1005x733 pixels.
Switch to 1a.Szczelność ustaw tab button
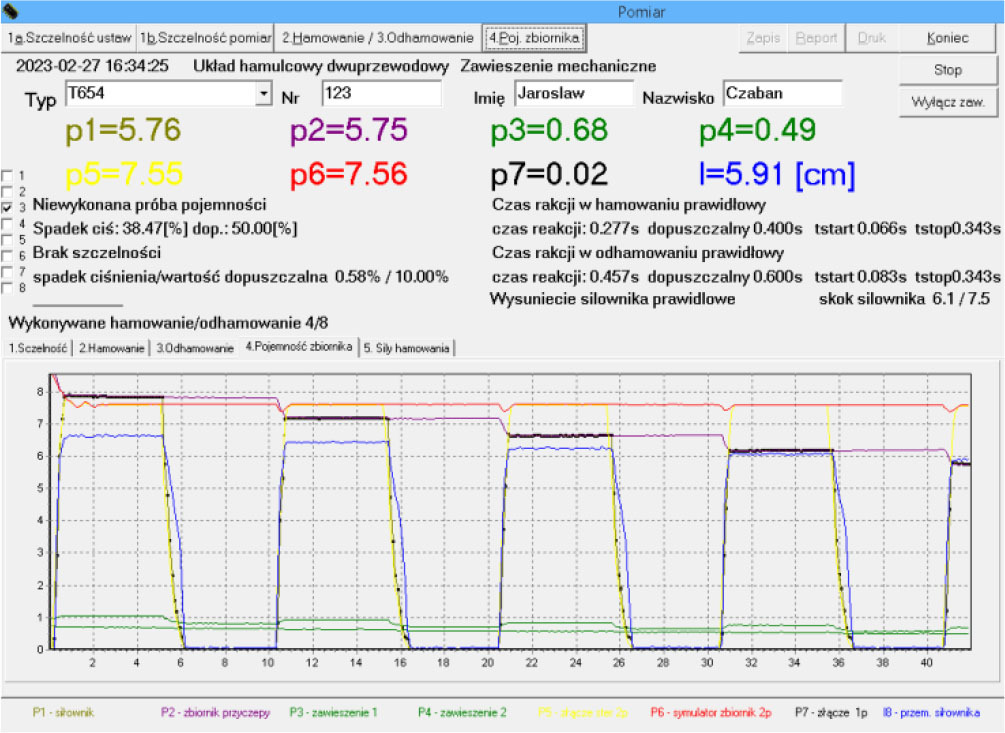69,38
